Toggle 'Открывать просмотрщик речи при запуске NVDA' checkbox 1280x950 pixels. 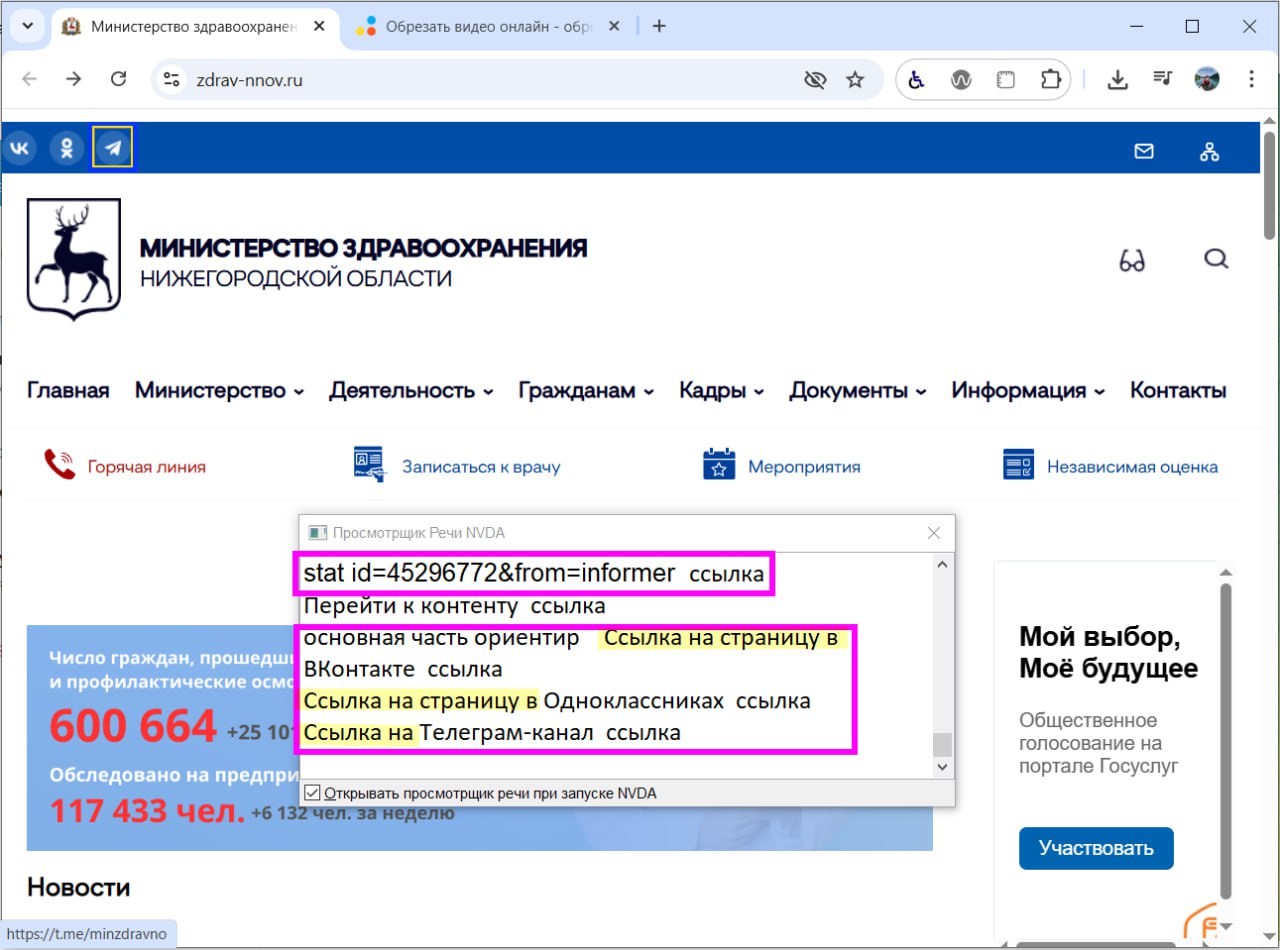click(x=312, y=793)
